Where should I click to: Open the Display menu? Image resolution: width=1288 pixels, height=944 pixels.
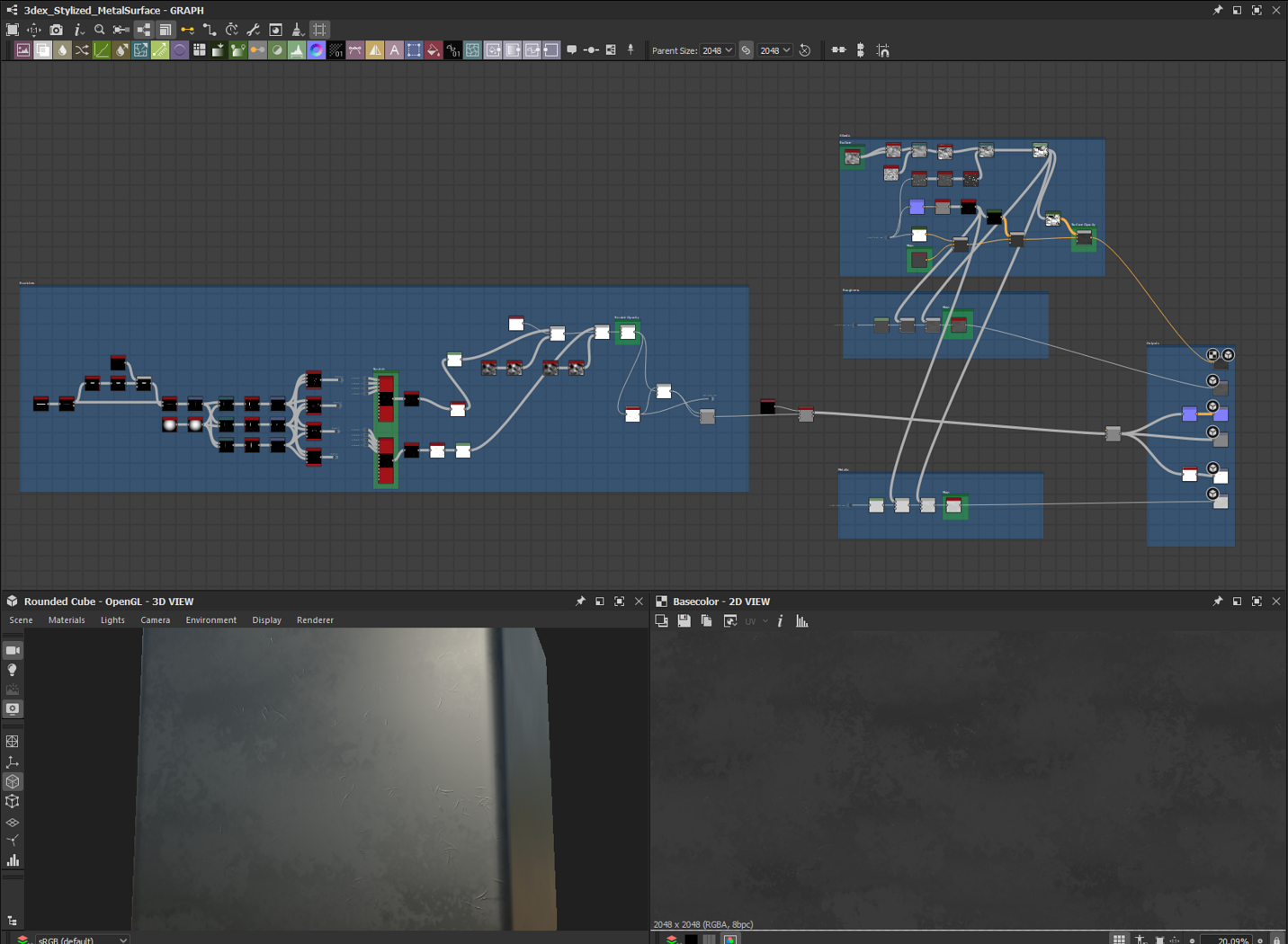point(266,620)
